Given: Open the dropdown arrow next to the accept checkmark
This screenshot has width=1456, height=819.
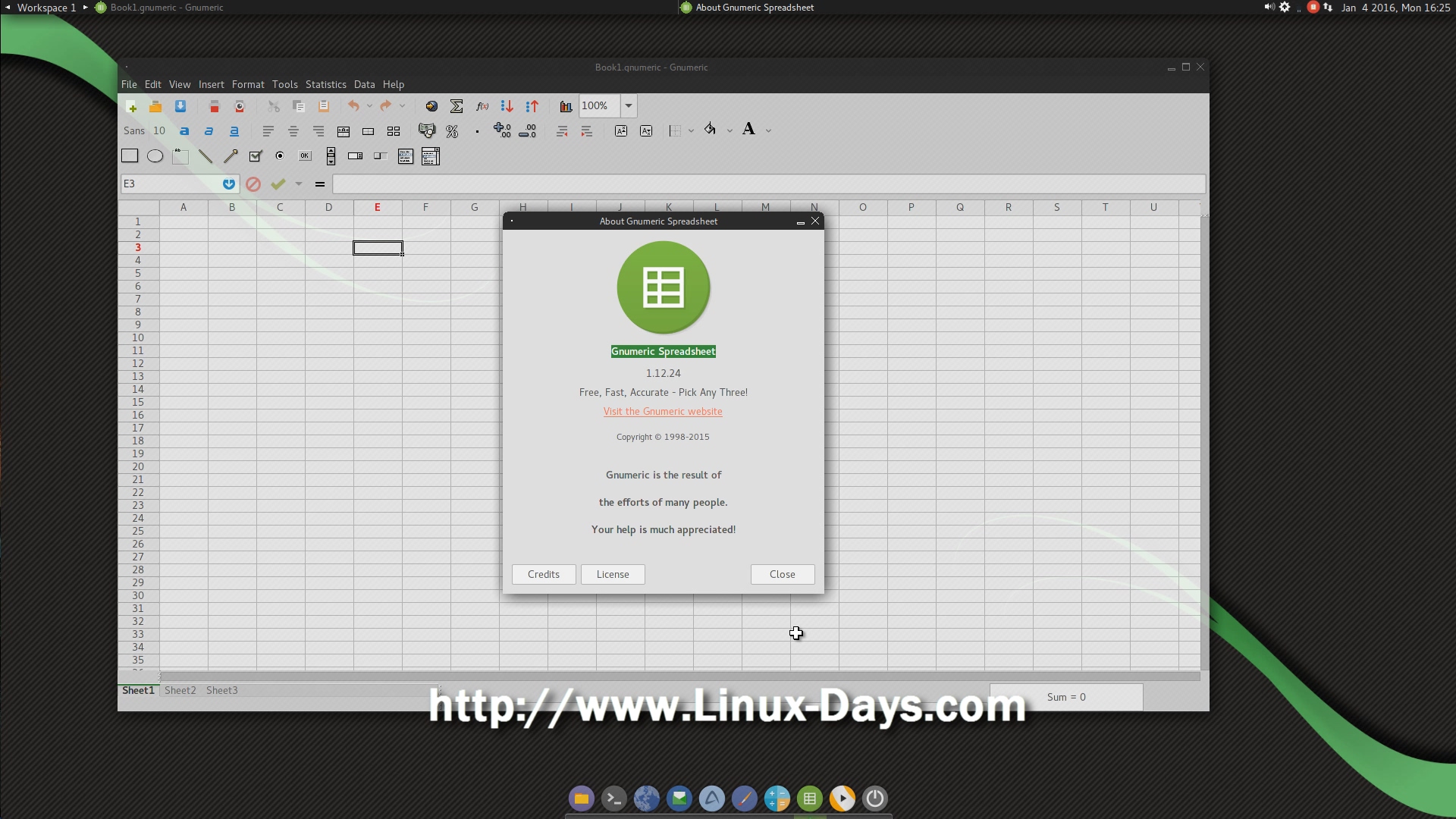Looking at the screenshot, I should (299, 184).
